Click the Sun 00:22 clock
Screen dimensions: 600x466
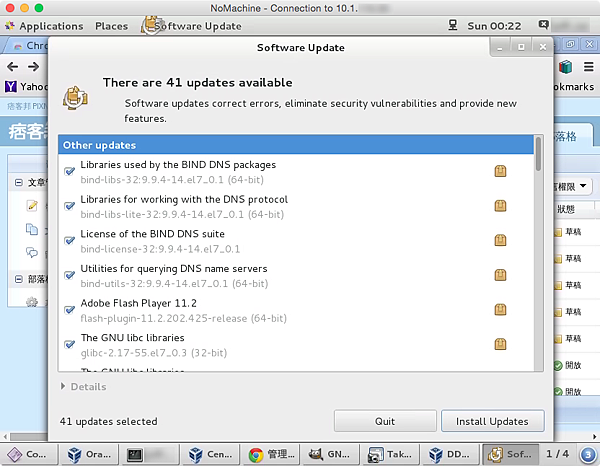coord(494,26)
